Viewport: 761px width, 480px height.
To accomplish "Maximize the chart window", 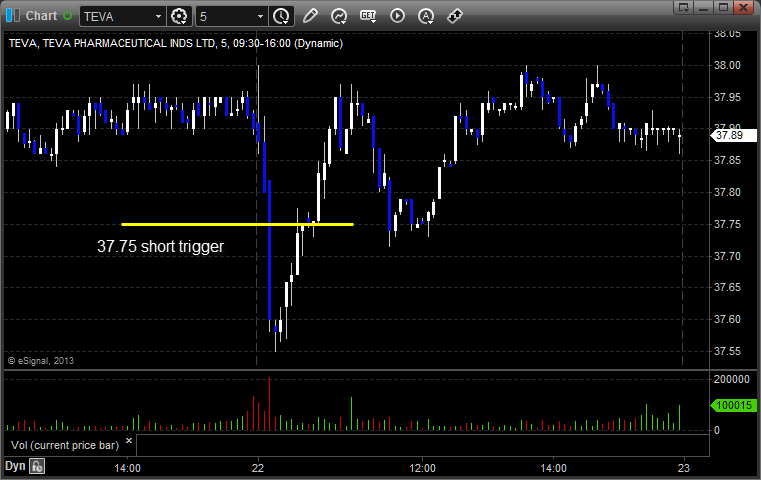I will (x=723, y=7).
